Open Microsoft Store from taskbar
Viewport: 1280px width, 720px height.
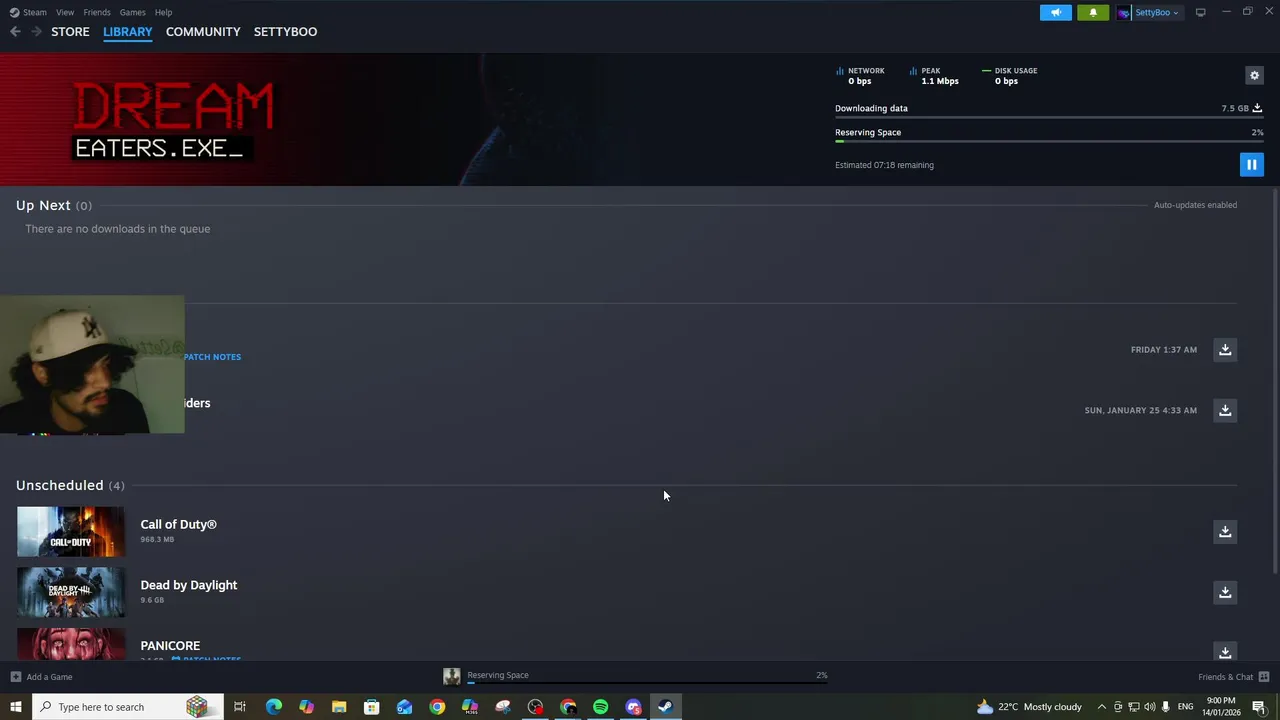[371, 707]
